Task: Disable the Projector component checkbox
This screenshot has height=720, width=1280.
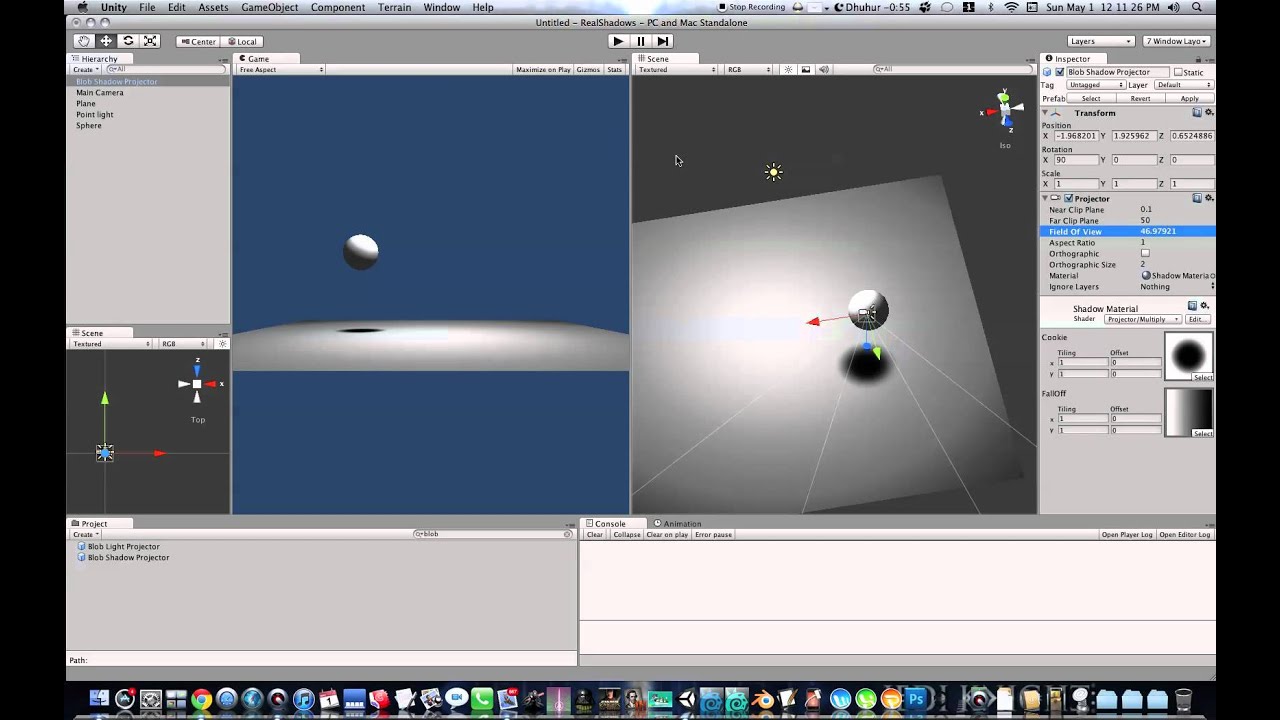Action: (1068, 198)
